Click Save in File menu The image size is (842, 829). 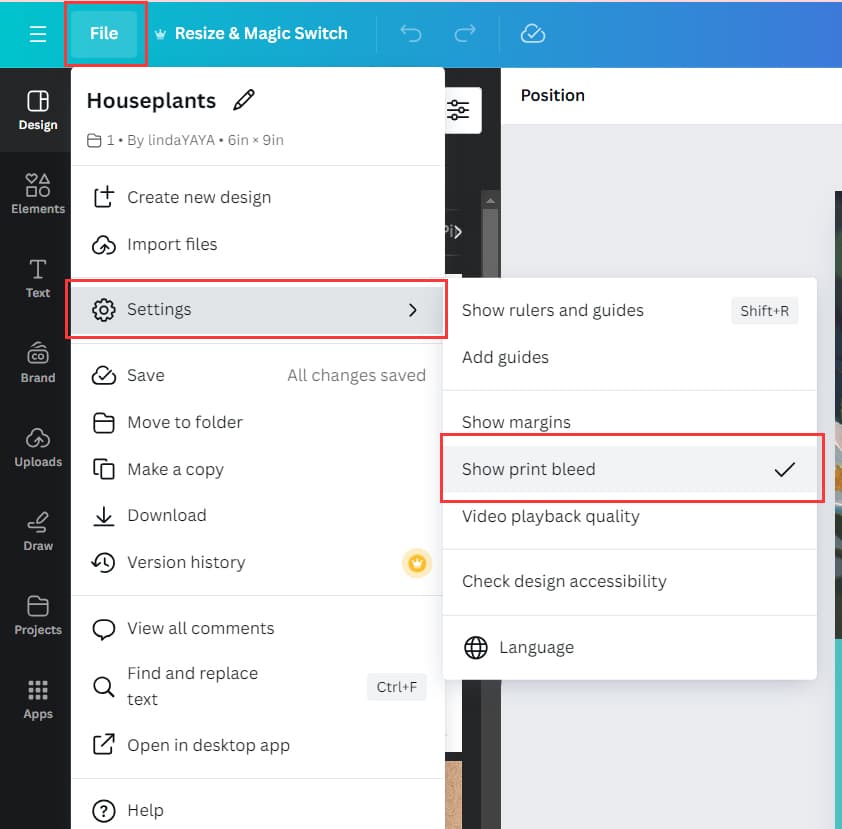pos(257,375)
